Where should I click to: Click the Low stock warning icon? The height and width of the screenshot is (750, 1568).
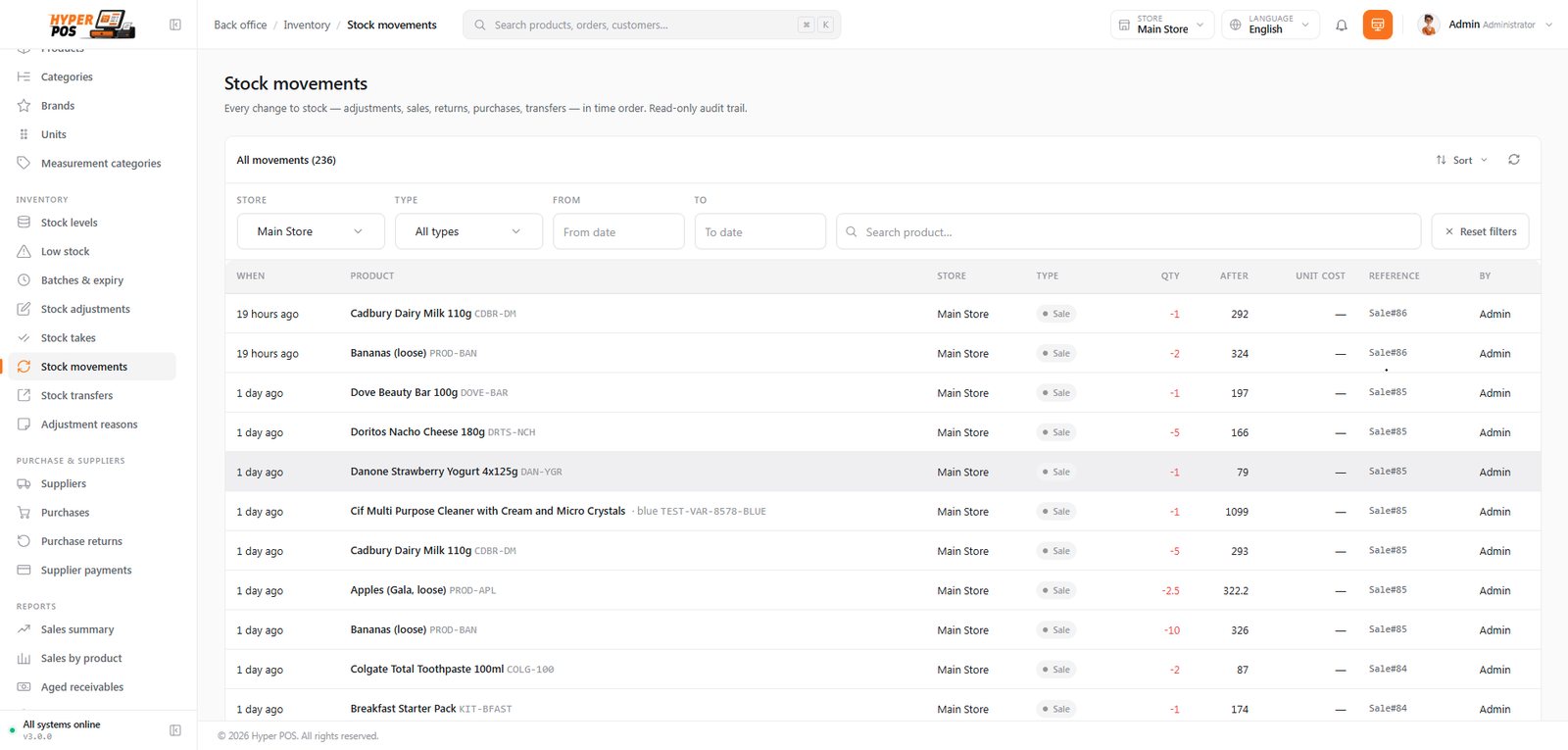click(x=24, y=252)
